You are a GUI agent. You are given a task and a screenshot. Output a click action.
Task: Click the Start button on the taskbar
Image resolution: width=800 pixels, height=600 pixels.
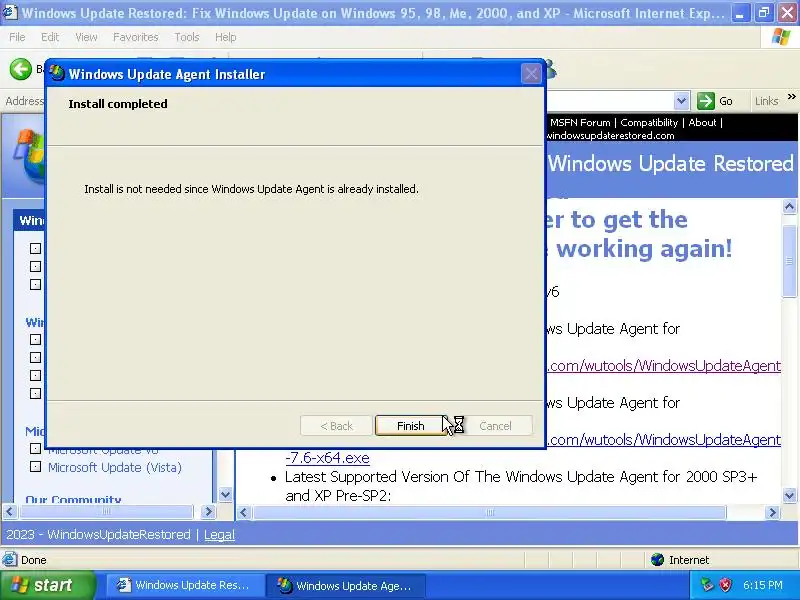(x=48, y=585)
